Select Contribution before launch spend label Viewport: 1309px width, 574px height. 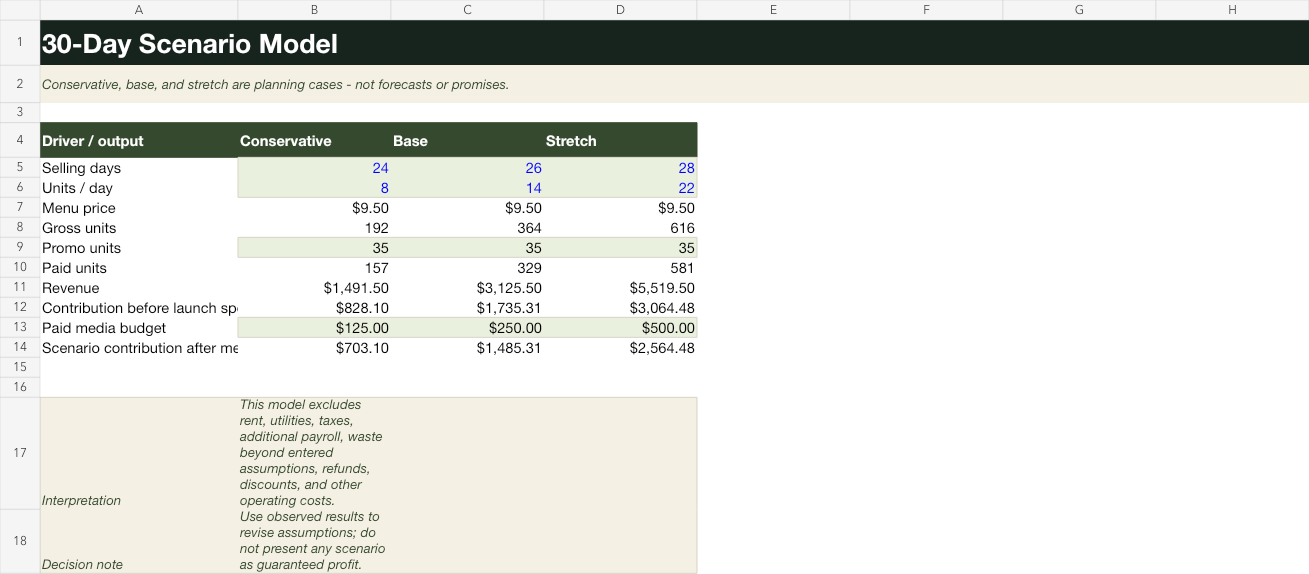[x=139, y=308]
